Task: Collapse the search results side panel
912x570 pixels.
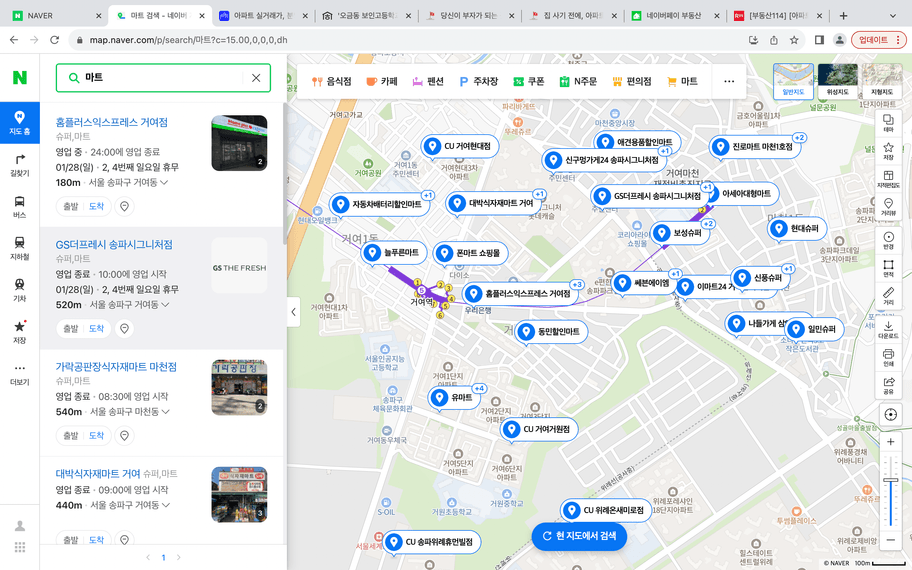Action: tap(293, 312)
